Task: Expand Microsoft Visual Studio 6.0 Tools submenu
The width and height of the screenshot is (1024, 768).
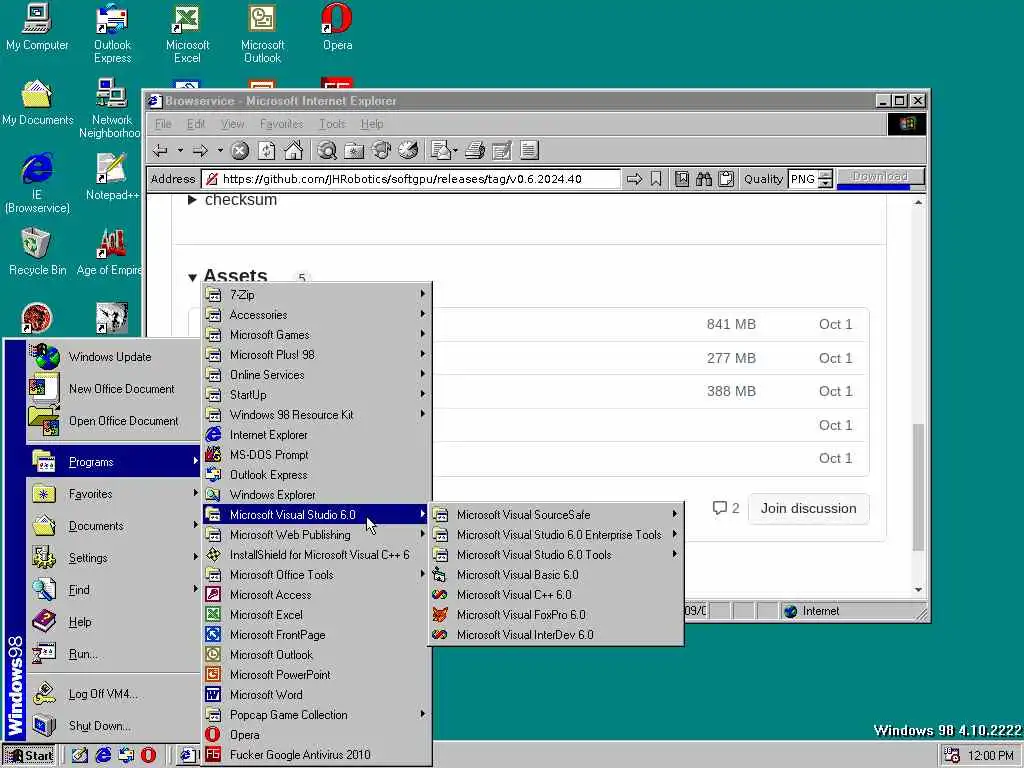Action: pos(557,555)
